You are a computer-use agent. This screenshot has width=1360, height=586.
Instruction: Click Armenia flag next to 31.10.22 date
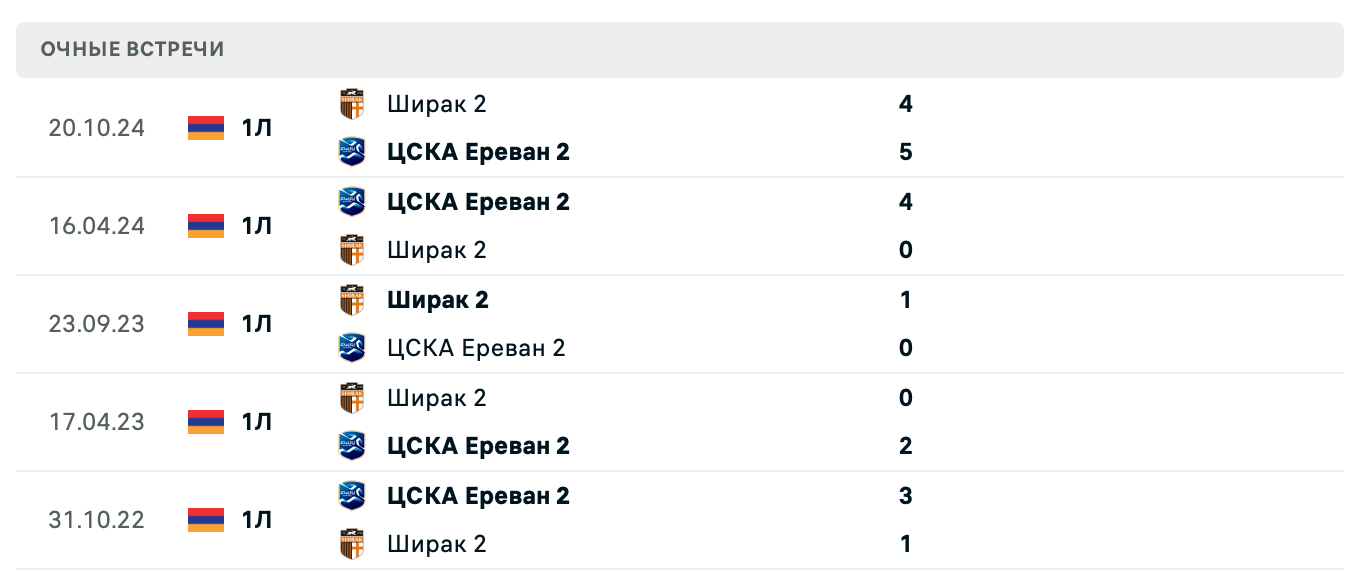coord(206,520)
